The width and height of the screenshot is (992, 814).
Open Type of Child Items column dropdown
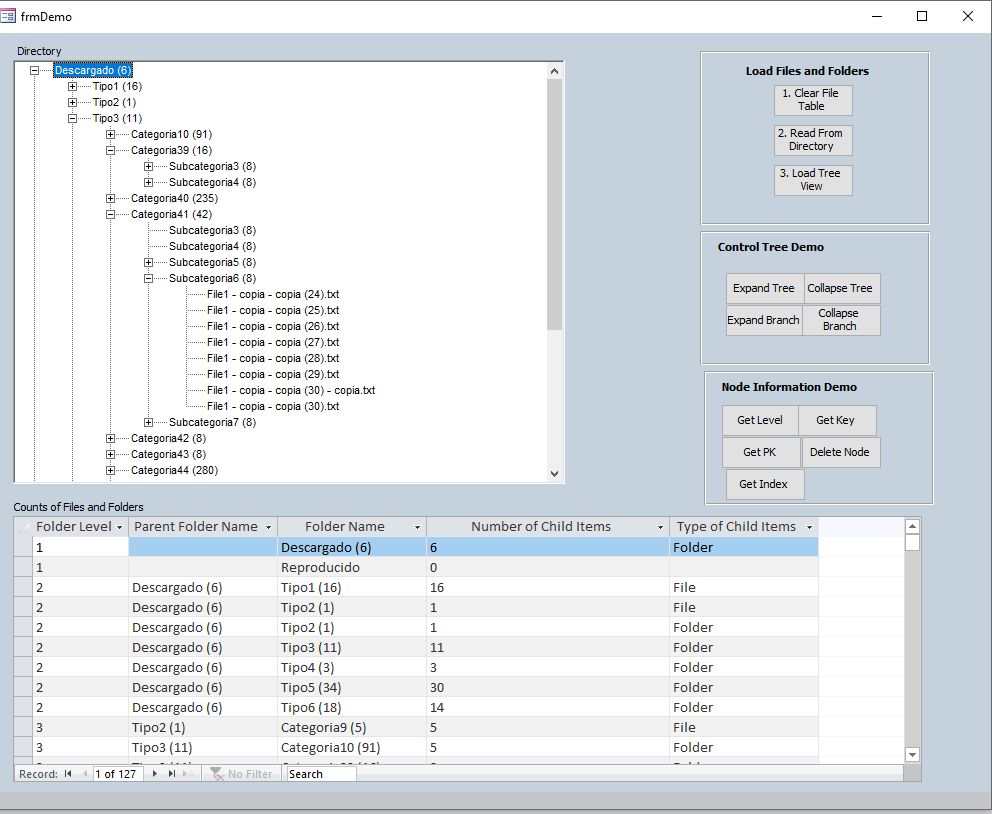809,527
